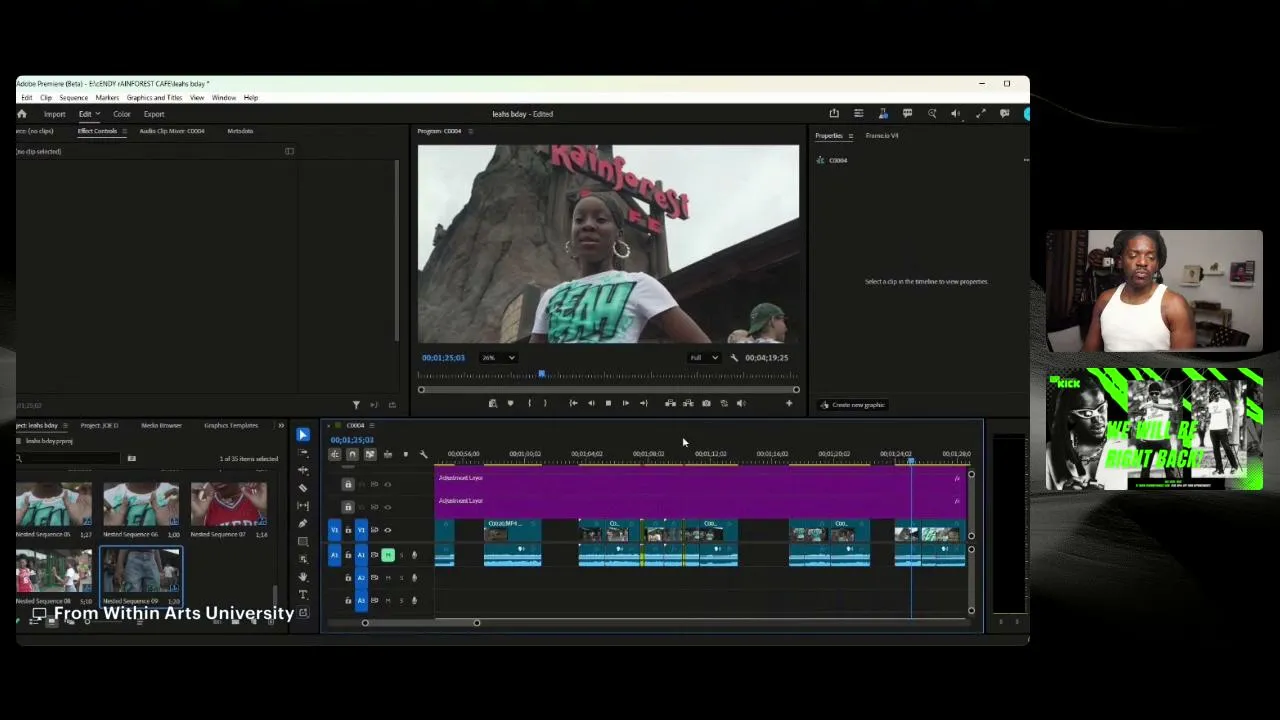The width and height of the screenshot is (1280, 720).
Task: Open the playback resolution Full dropdown
Action: (704, 358)
